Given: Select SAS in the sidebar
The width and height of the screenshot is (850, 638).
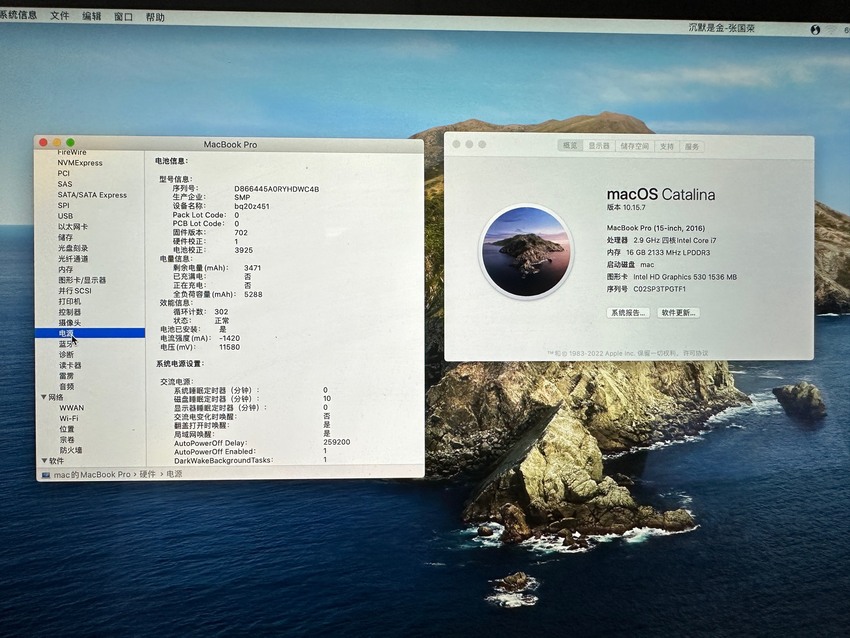Looking at the screenshot, I should [x=65, y=184].
